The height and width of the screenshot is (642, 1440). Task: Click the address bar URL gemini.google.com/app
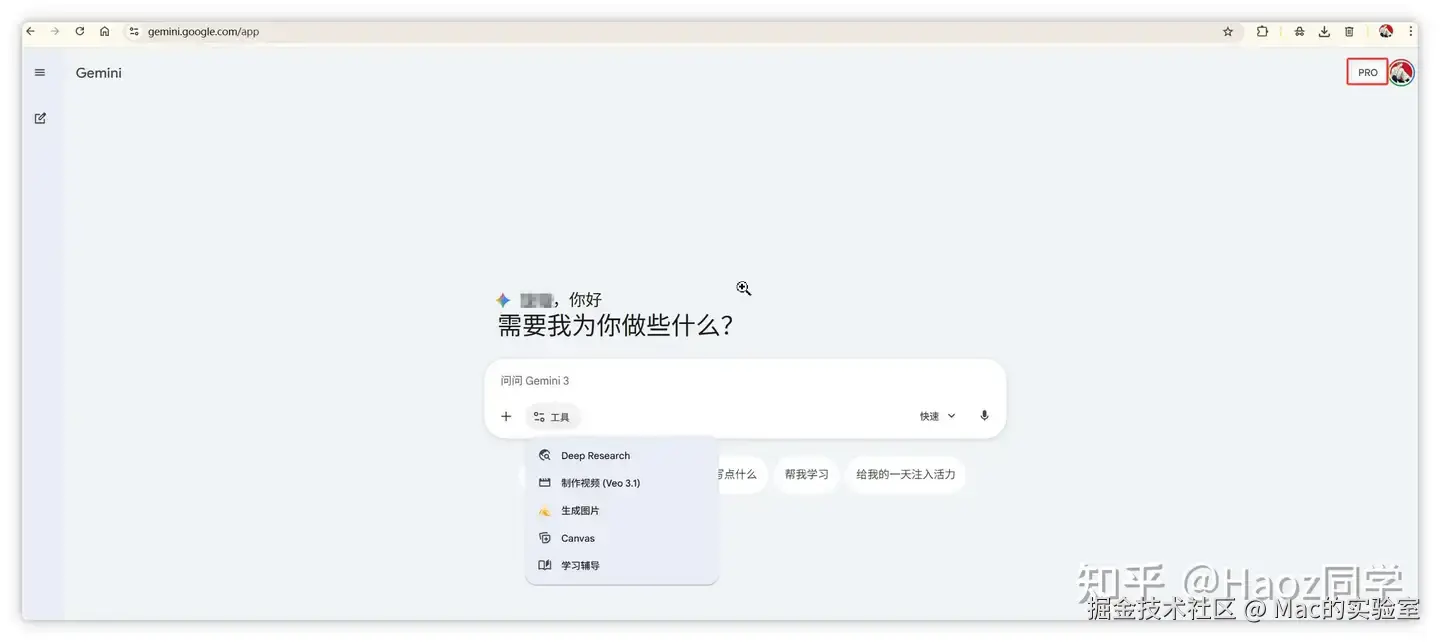coord(203,31)
